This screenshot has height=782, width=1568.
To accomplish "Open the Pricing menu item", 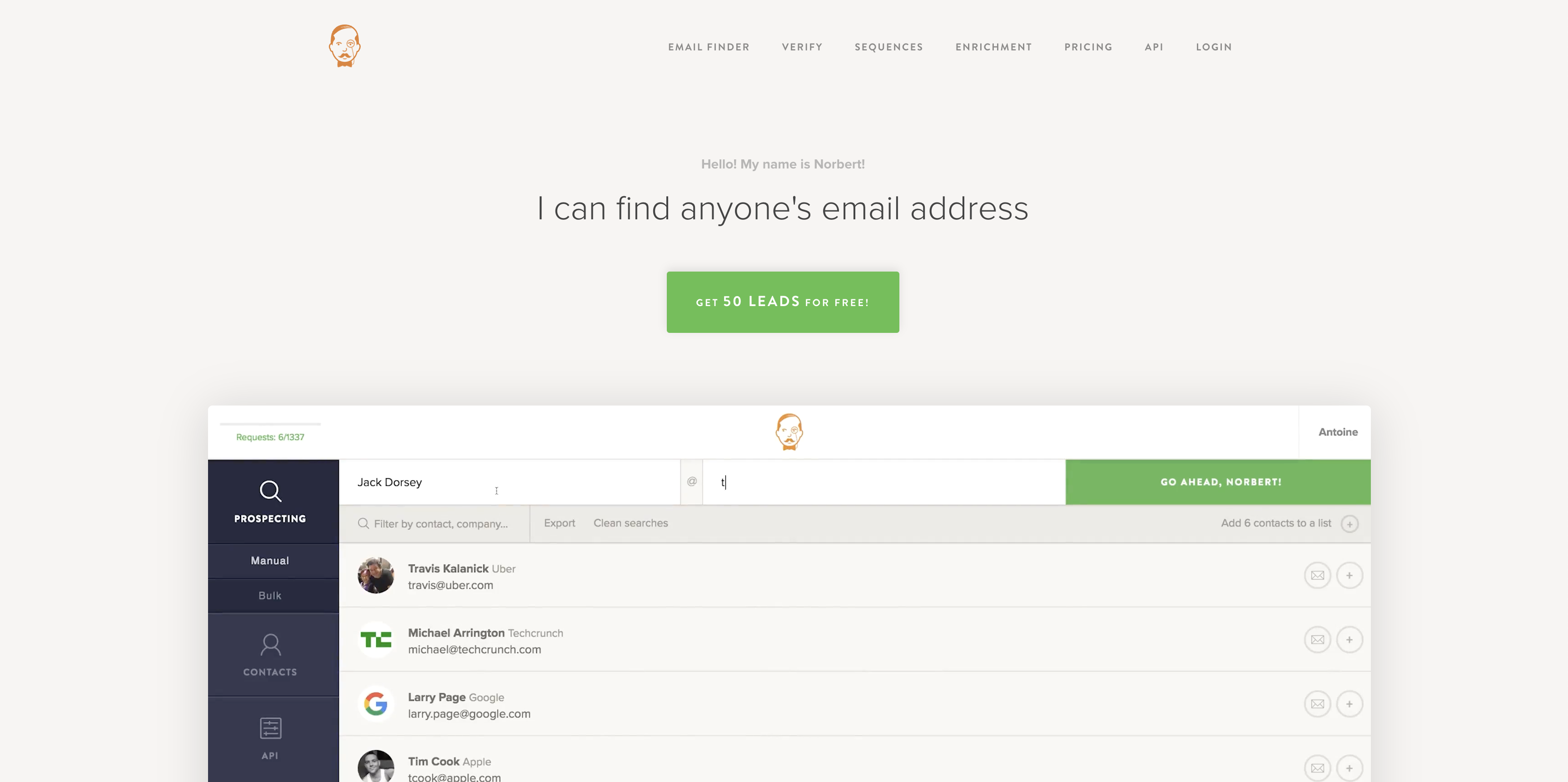I will tap(1088, 47).
